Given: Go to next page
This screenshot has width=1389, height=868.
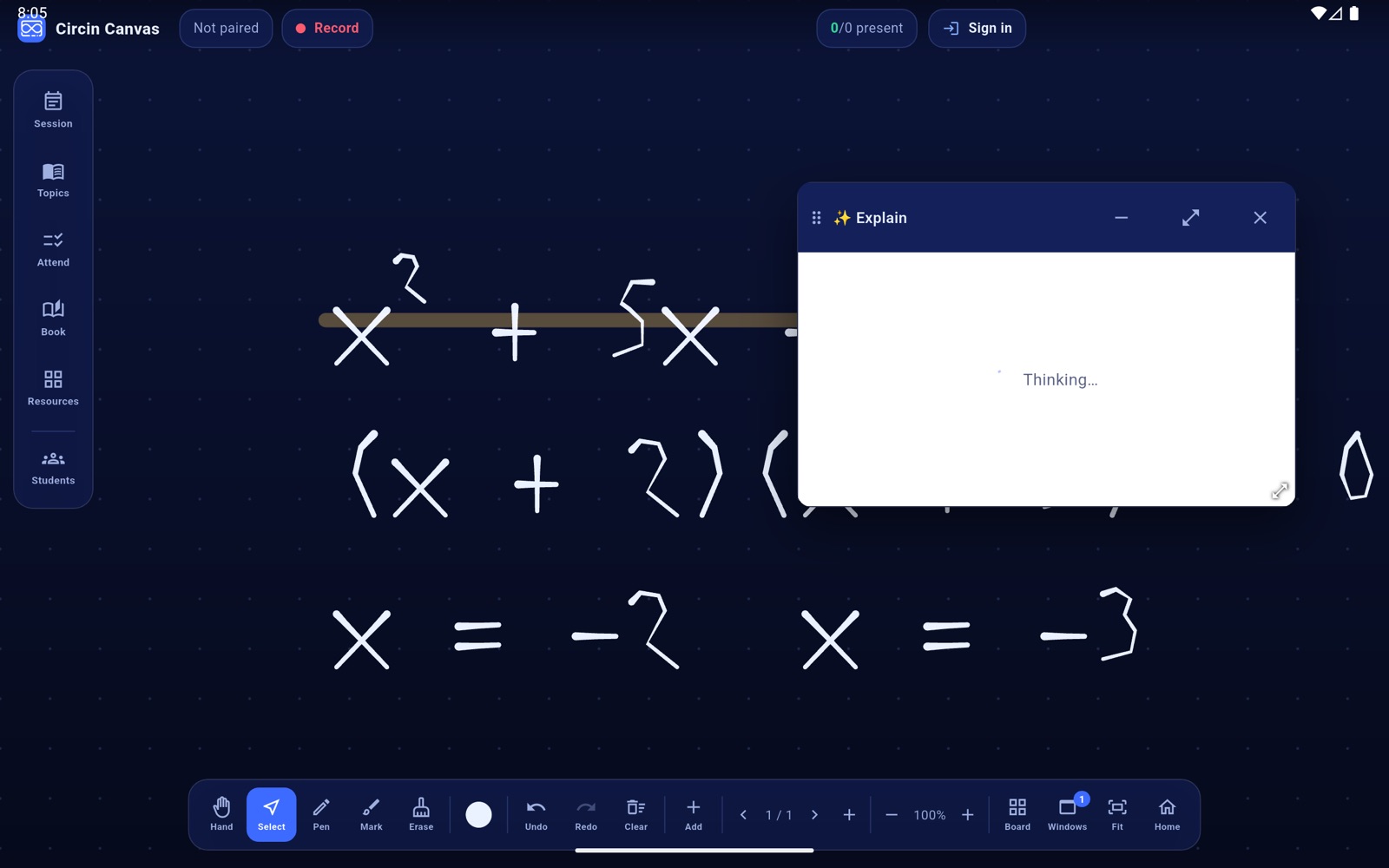Looking at the screenshot, I should coord(814,814).
